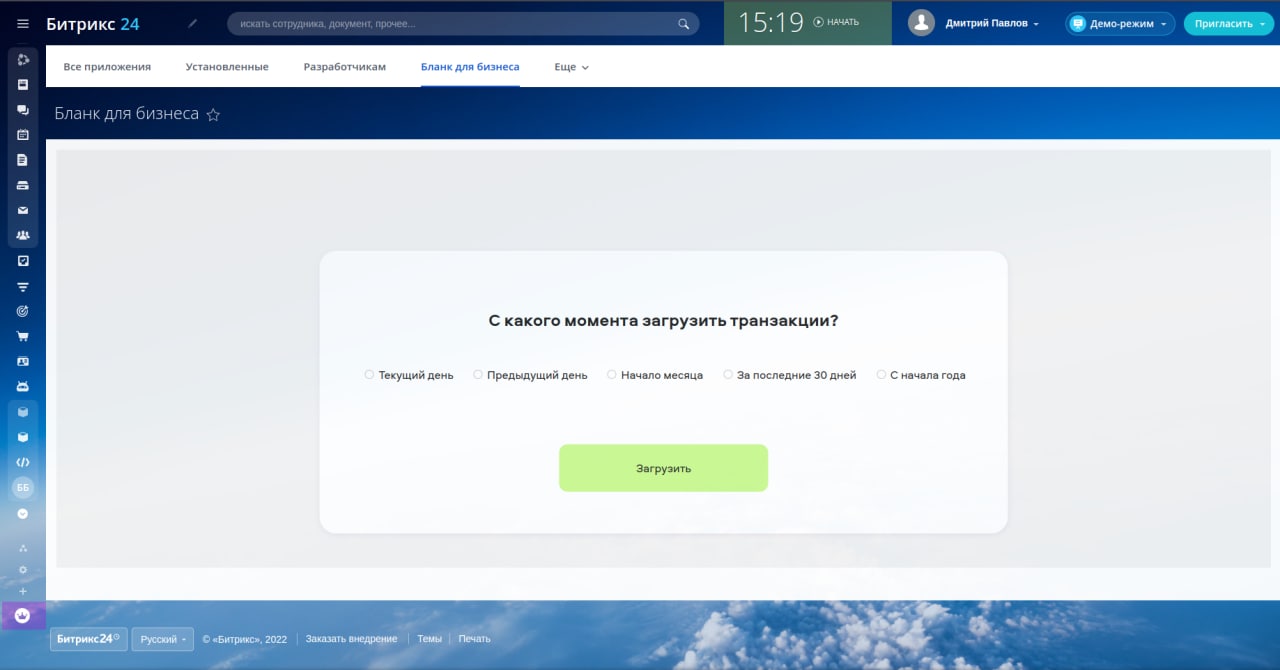
Task: Select the Бланк для бизнеса tab
Action: (x=470, y=67)
